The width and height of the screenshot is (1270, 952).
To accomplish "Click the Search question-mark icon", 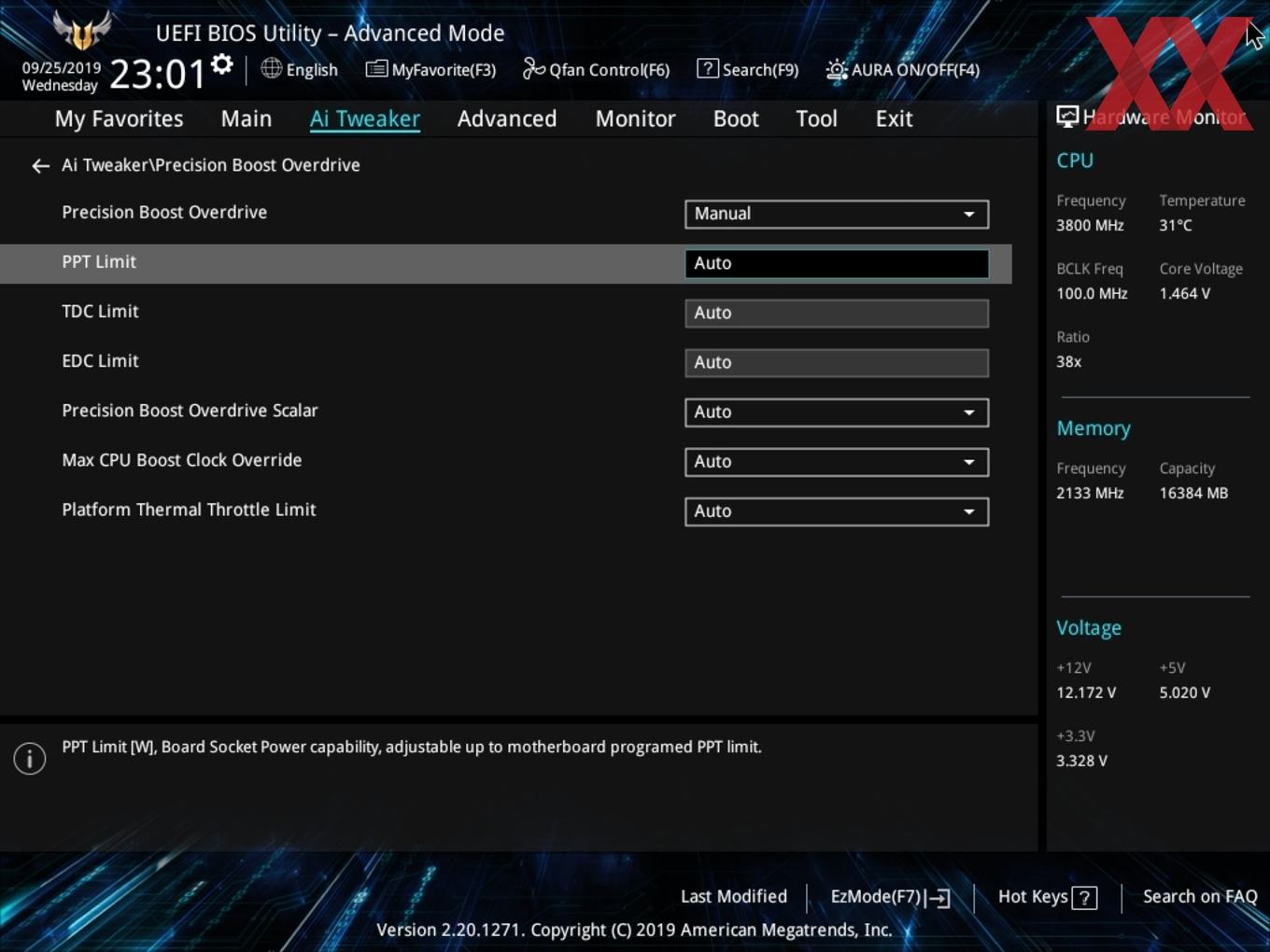I will 708,68.
